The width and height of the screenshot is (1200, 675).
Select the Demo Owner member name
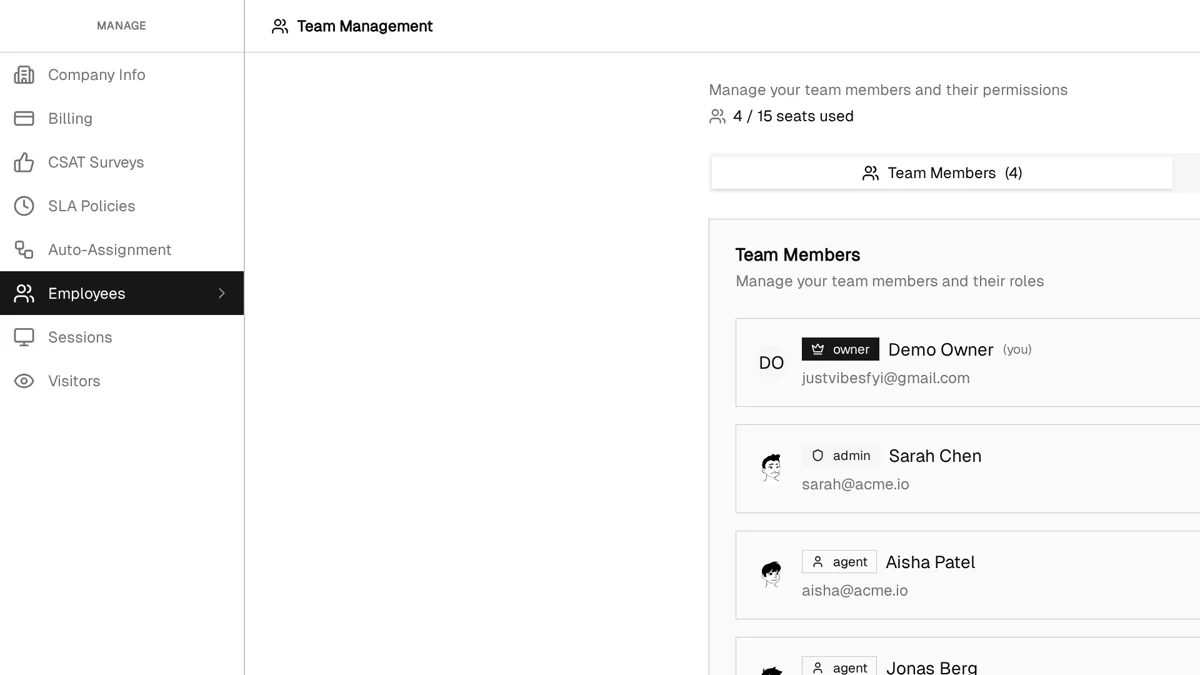coord(941,349)
